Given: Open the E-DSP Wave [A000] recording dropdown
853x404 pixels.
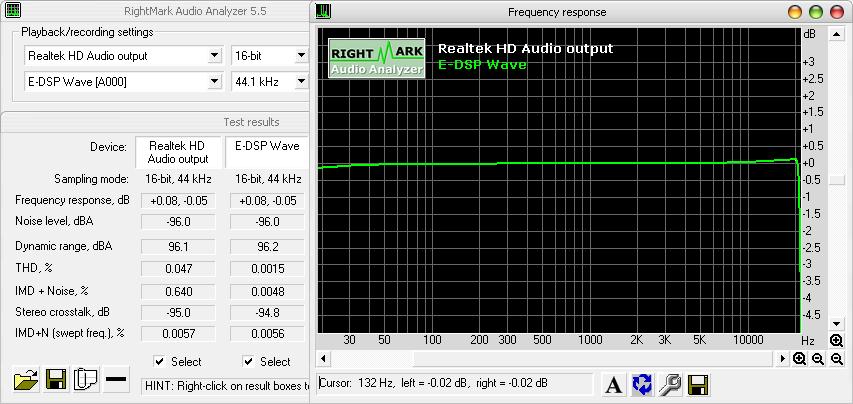Looking at the screenshot, I should coord(215,82).
